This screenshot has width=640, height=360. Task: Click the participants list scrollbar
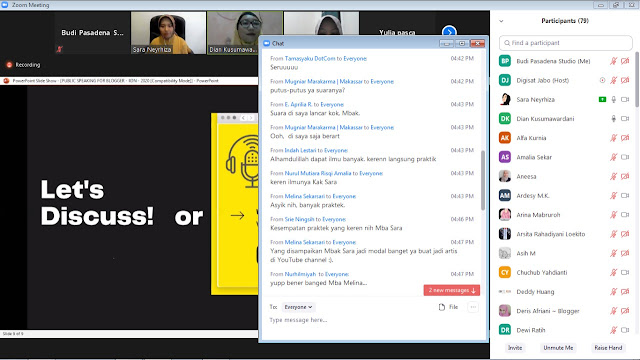click(637, 80)
